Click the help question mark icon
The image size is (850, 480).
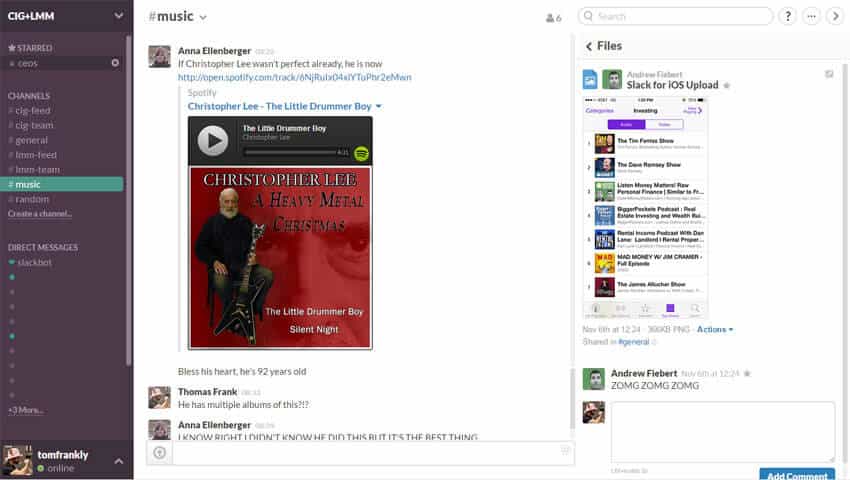coord(788,16)
